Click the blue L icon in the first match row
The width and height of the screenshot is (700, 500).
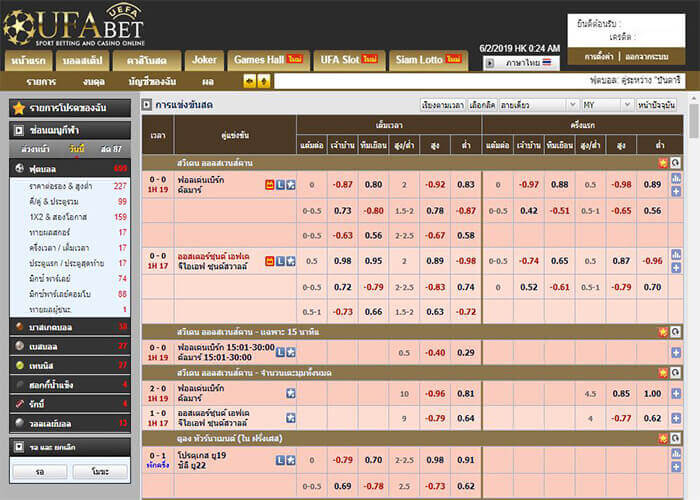click(x=280, y=184)
